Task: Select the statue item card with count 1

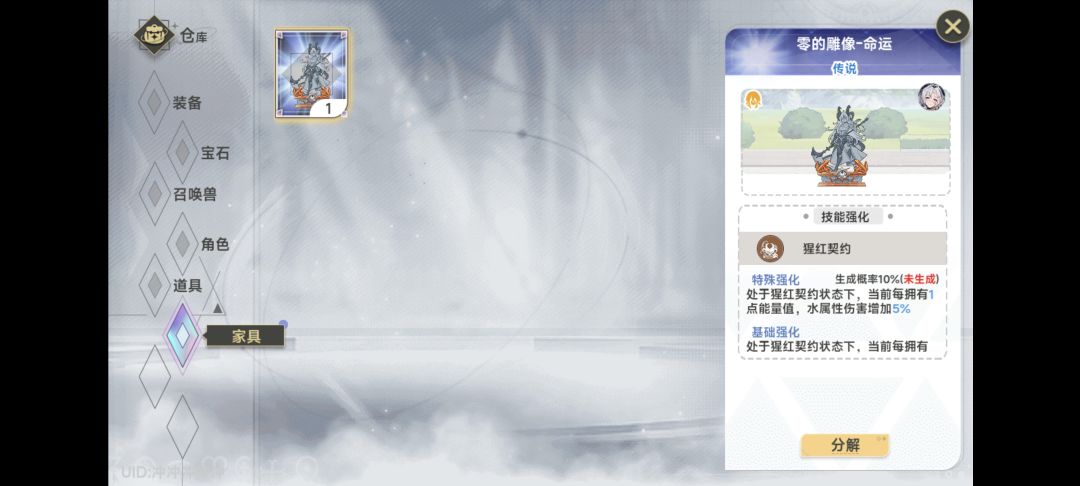Action: pyautogui.click(x=312, y=74)
